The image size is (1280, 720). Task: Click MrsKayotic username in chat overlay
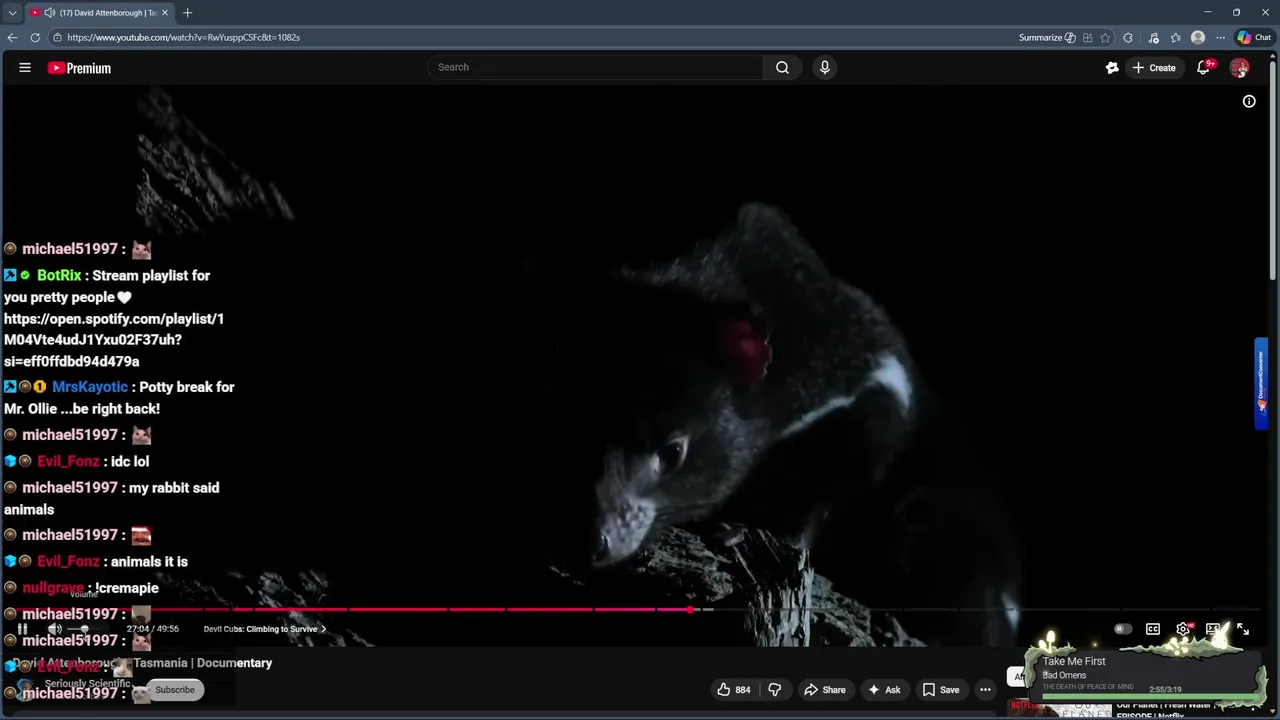click(90, 387)
